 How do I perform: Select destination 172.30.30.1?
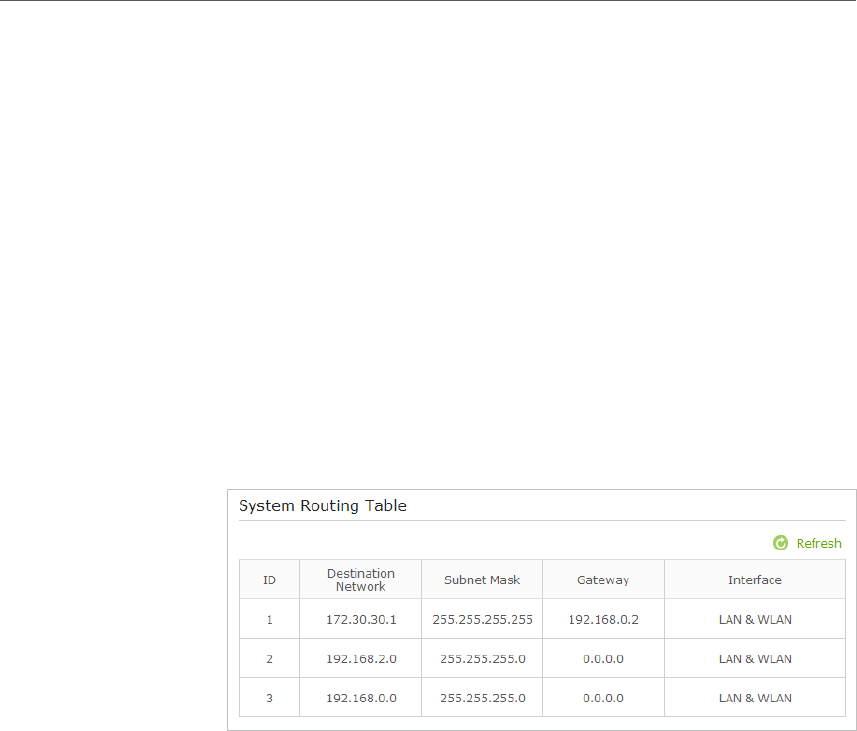361,619
